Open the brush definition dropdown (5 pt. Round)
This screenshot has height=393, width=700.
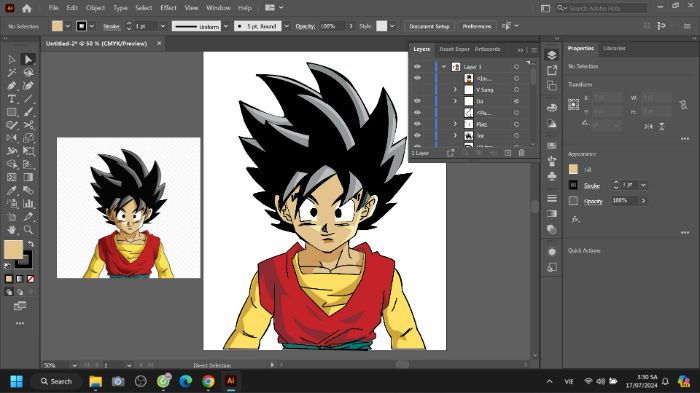point(287,26)
